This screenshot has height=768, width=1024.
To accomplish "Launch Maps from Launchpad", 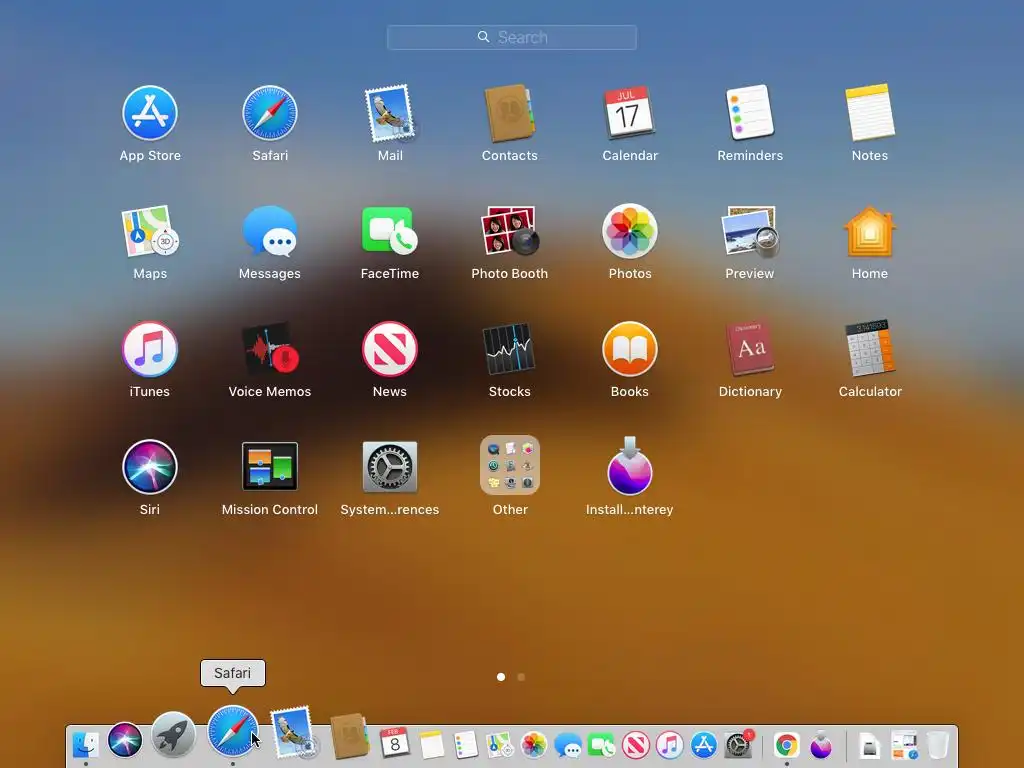I will click(150, 231).
